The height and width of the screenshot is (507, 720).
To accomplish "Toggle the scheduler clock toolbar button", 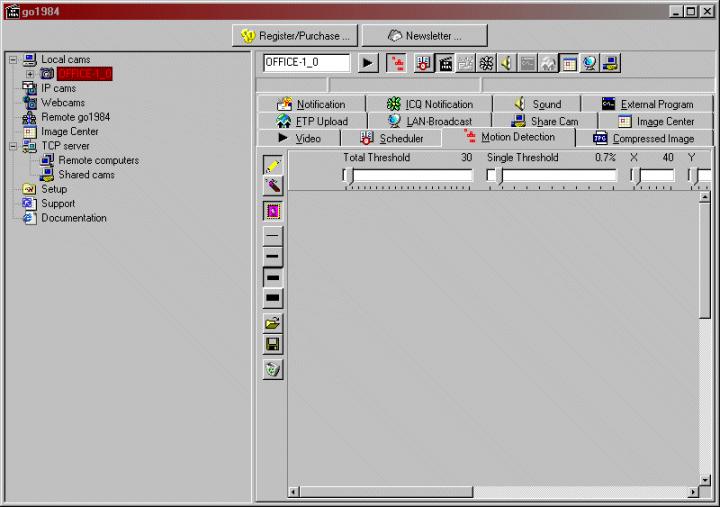I will click(x=423, y=63).
